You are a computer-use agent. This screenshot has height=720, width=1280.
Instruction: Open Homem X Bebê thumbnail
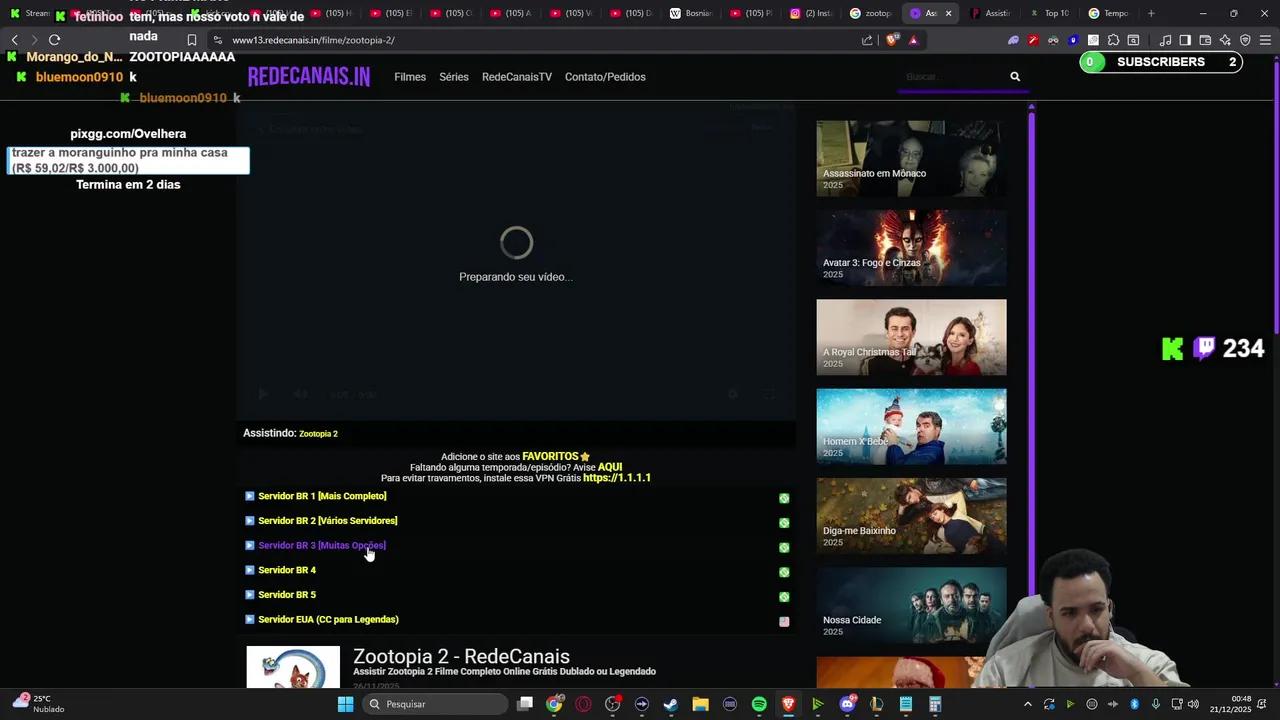(x=911, y=426)
